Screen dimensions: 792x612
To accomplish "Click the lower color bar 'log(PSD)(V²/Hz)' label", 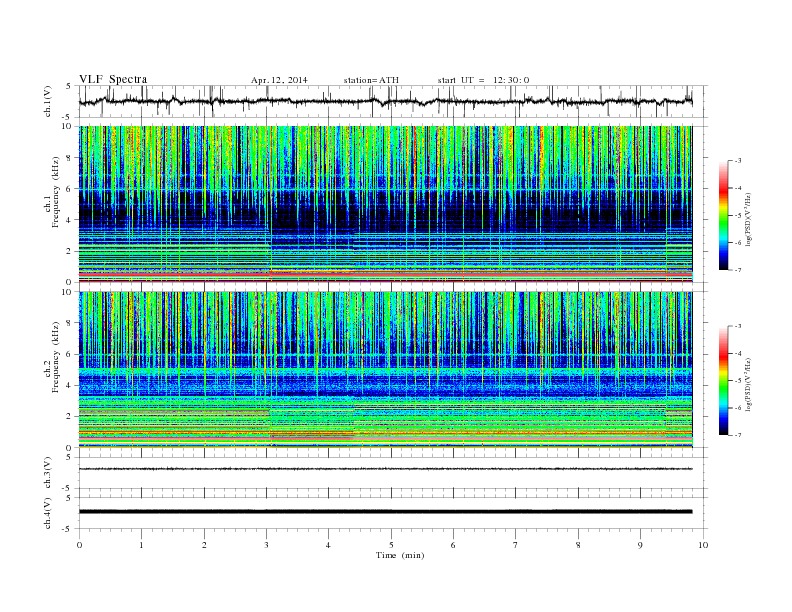I will click(748, 384).
